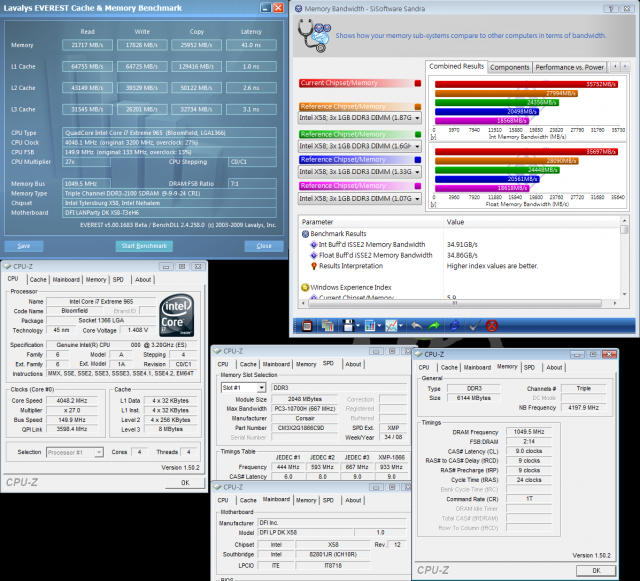Click Start Benchmark in EVEREST
The height and width of the screenshot is (581, 640).
click(x=144, y=246)
